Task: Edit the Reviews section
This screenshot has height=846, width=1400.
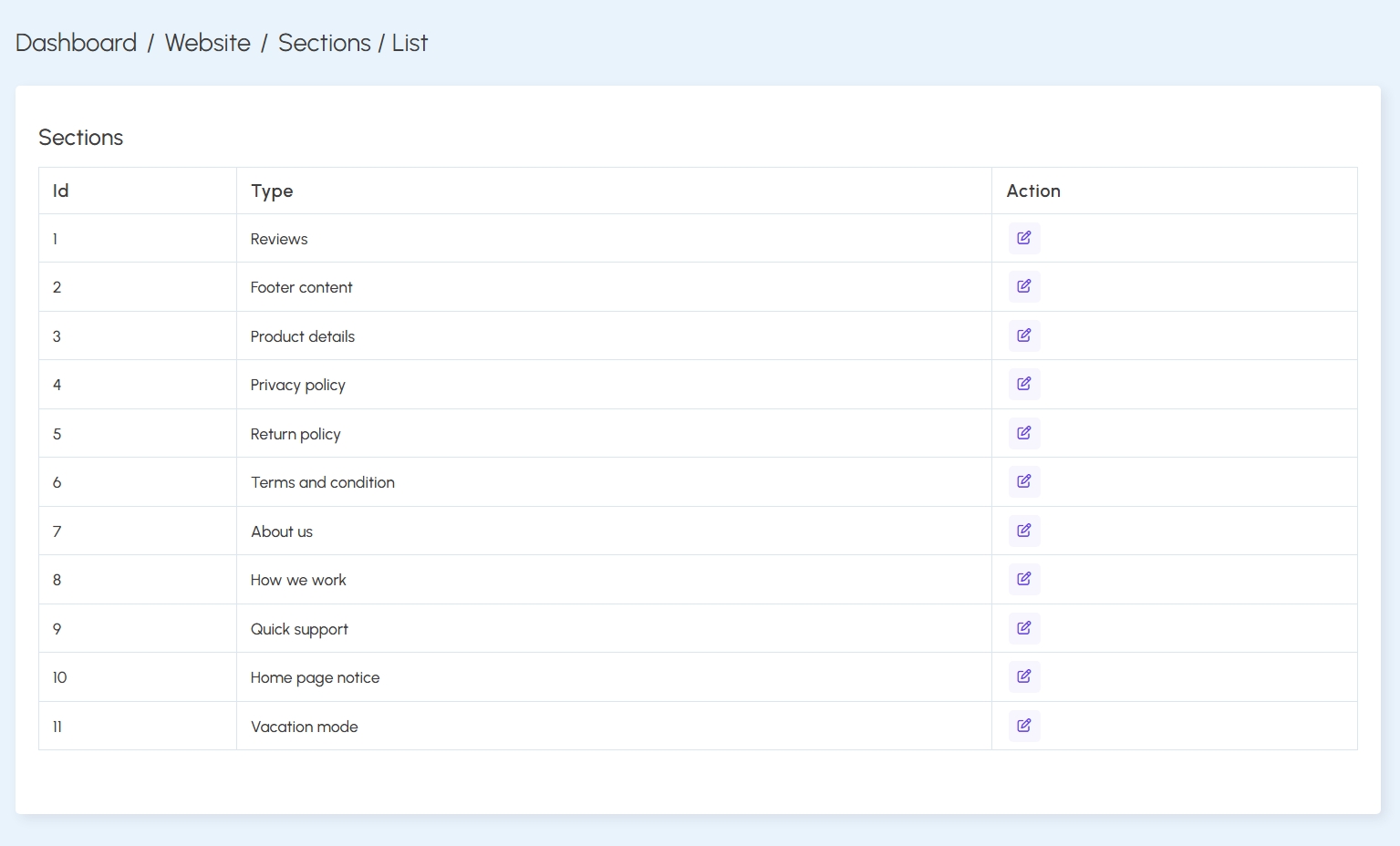Action: pyautogui.click(x=1024, y=238)
